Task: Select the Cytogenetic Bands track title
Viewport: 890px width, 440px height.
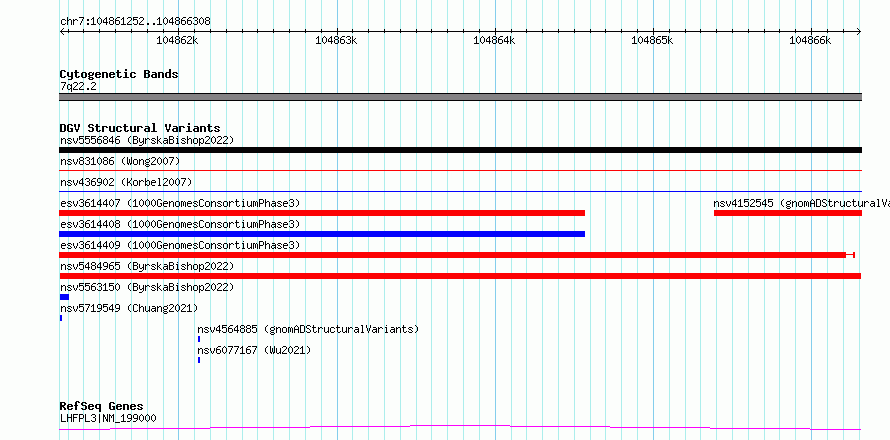Action: (119, 74)
